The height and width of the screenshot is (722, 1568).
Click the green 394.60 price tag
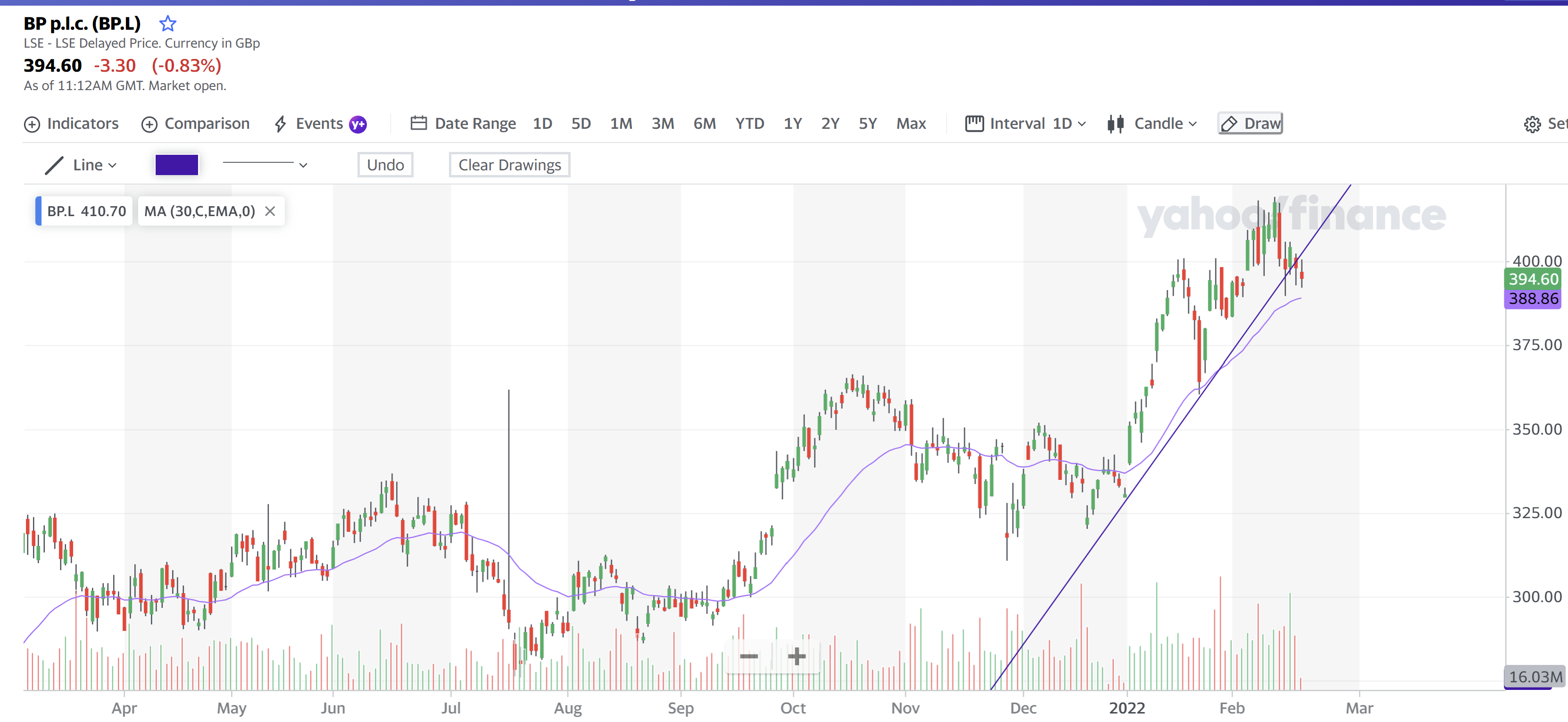click(x=1533, y=279)
